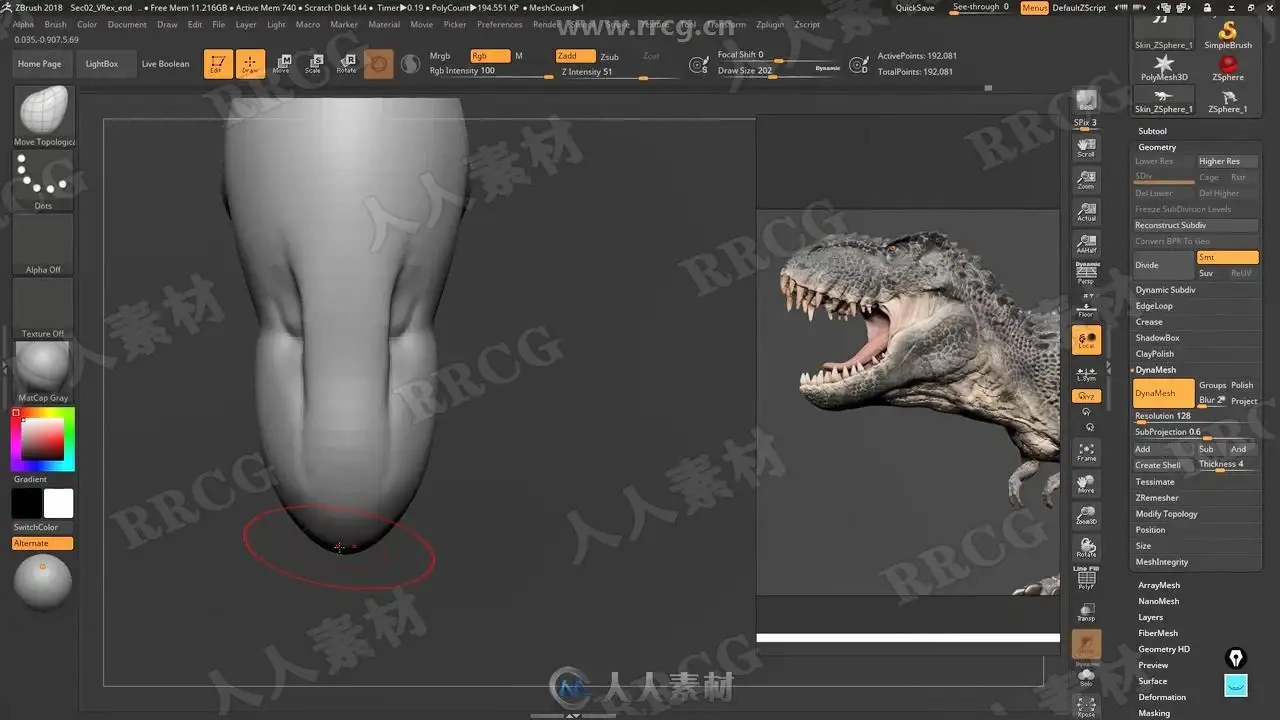This screenshot has width=1280, height=720.
Task: Collapse the Geometry section header
Action: click(x=1157, y=147)
